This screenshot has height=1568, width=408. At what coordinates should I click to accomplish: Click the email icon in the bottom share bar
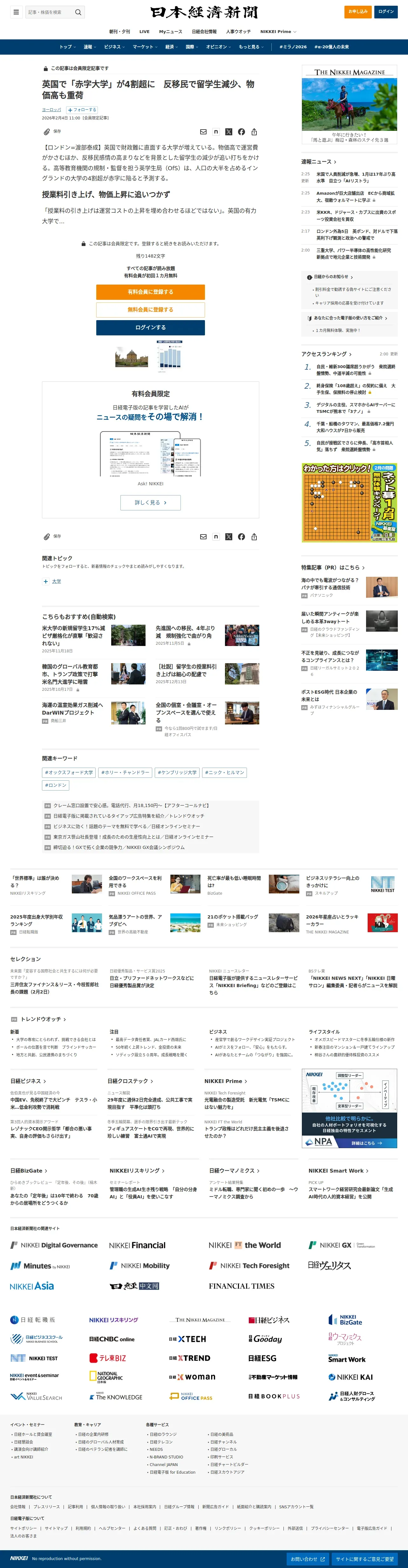tap(203, 536)
